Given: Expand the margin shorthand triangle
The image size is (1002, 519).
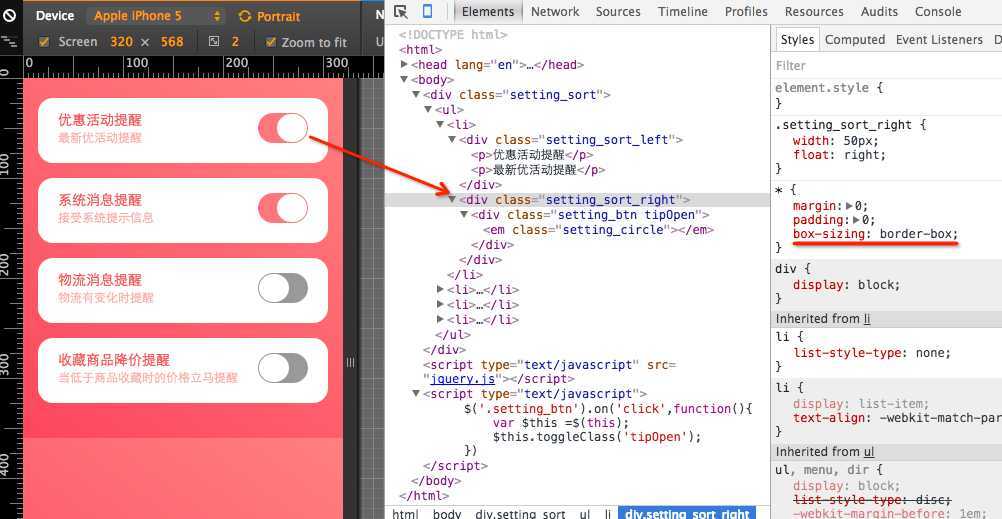Looking at the screenshot, I should 849,206.
